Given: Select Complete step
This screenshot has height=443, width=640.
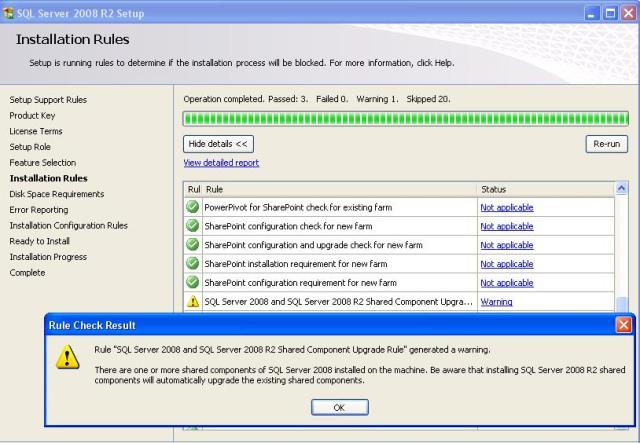Looking at the screenshot, I should pos(27,272).
